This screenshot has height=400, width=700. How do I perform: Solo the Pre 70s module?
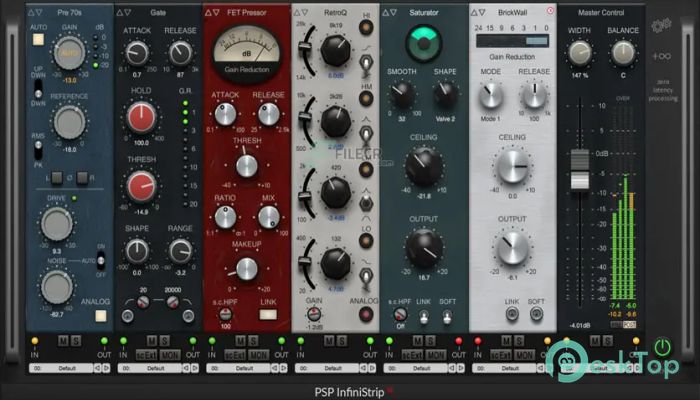tap(76, 341)
